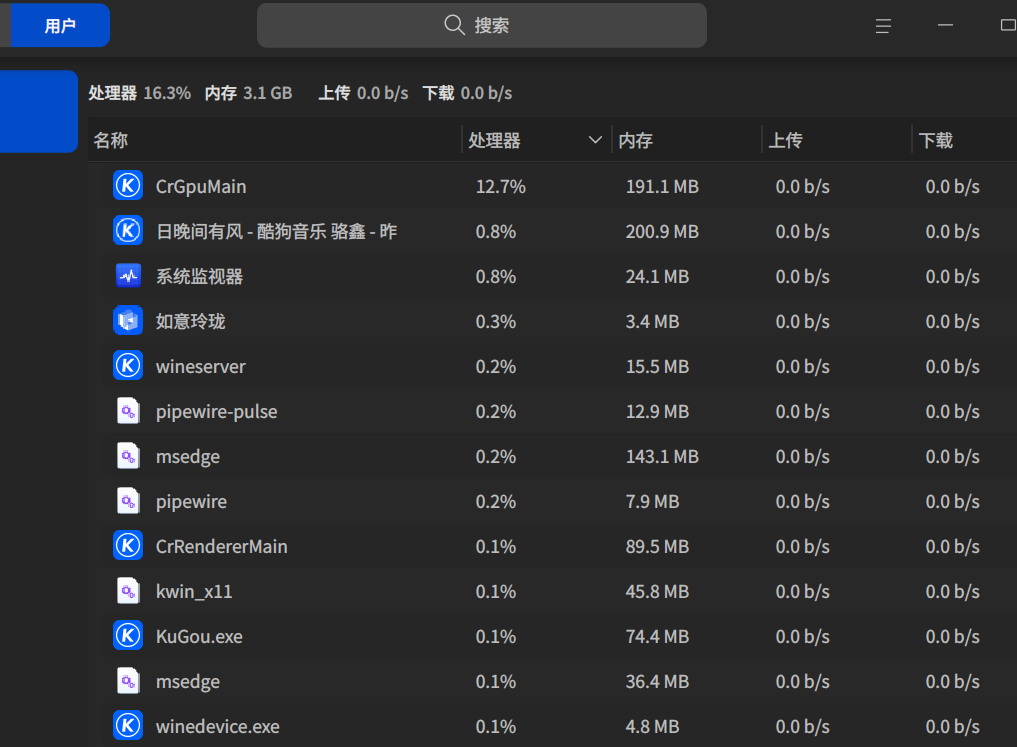Click the icon of the 酷狗音乐 process row
Screen dimensions: 1017x747
tap(128, 231)
